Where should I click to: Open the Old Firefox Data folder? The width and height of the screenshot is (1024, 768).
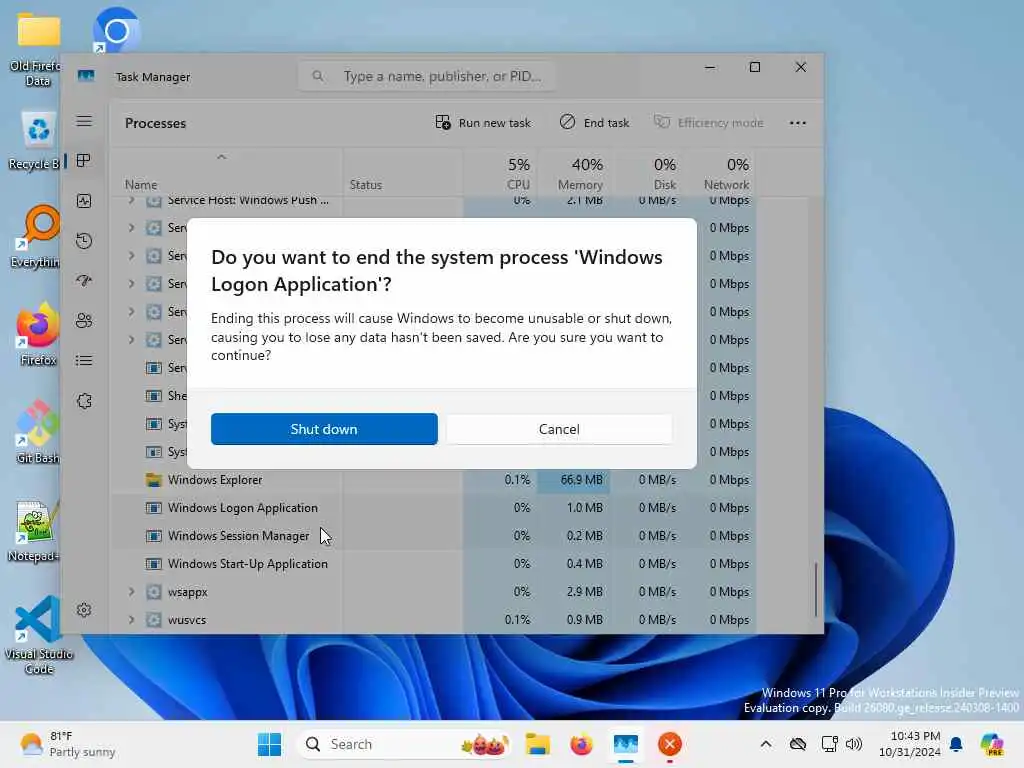[37, 50]
